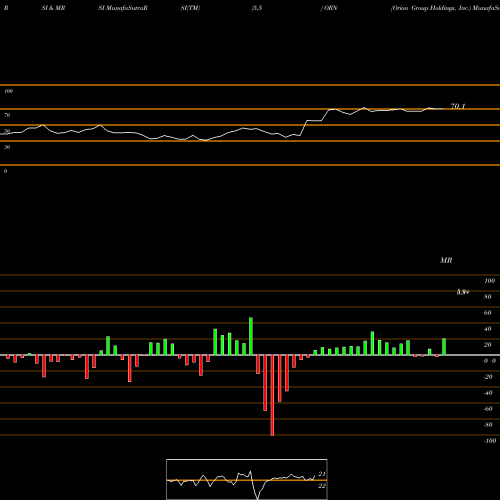Click the MR axis label 40

click(488, 329)
